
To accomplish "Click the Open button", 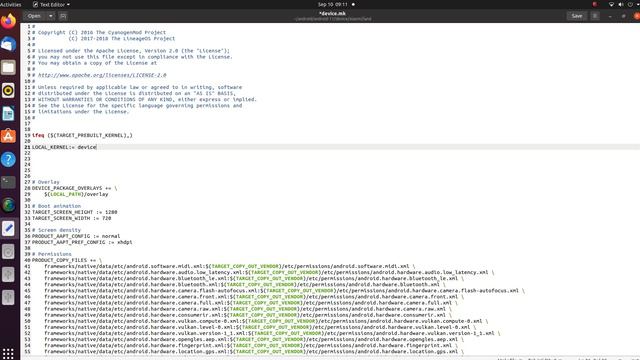I will [x=34, y=16].
